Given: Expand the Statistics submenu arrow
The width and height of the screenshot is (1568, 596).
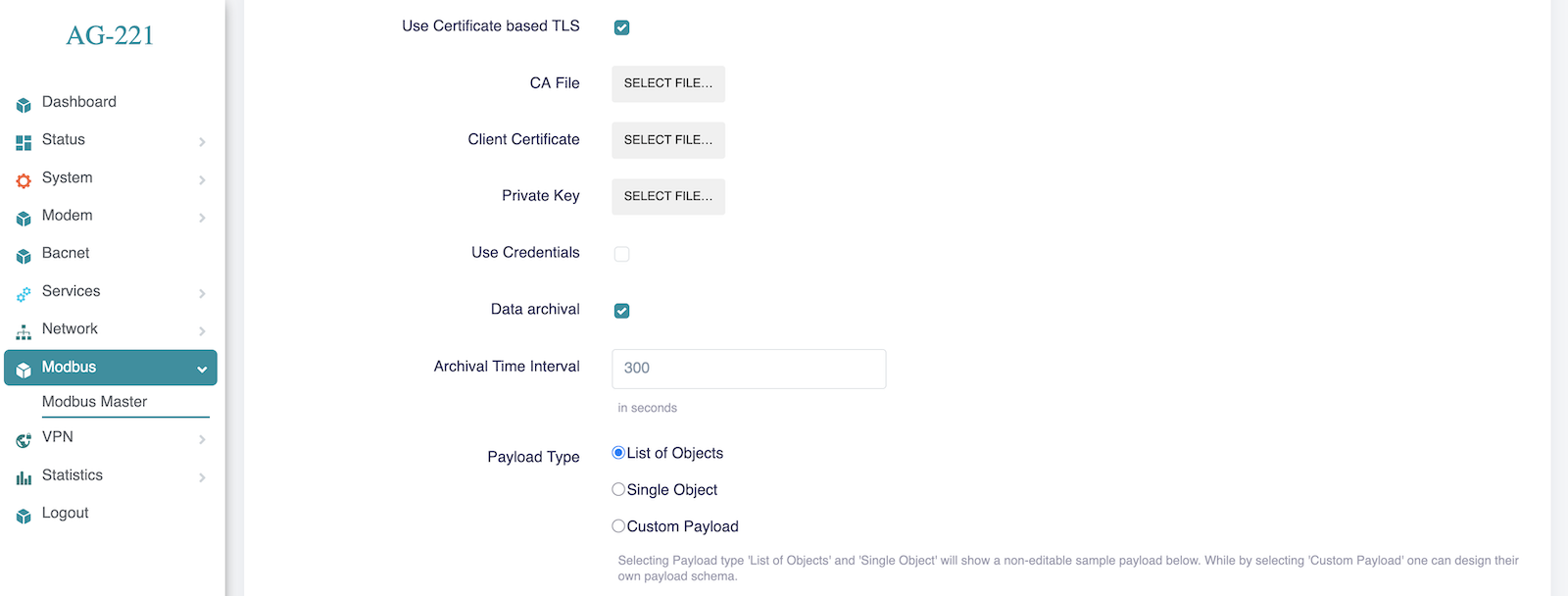Looking at the screenshot, I should click(202, 476).
